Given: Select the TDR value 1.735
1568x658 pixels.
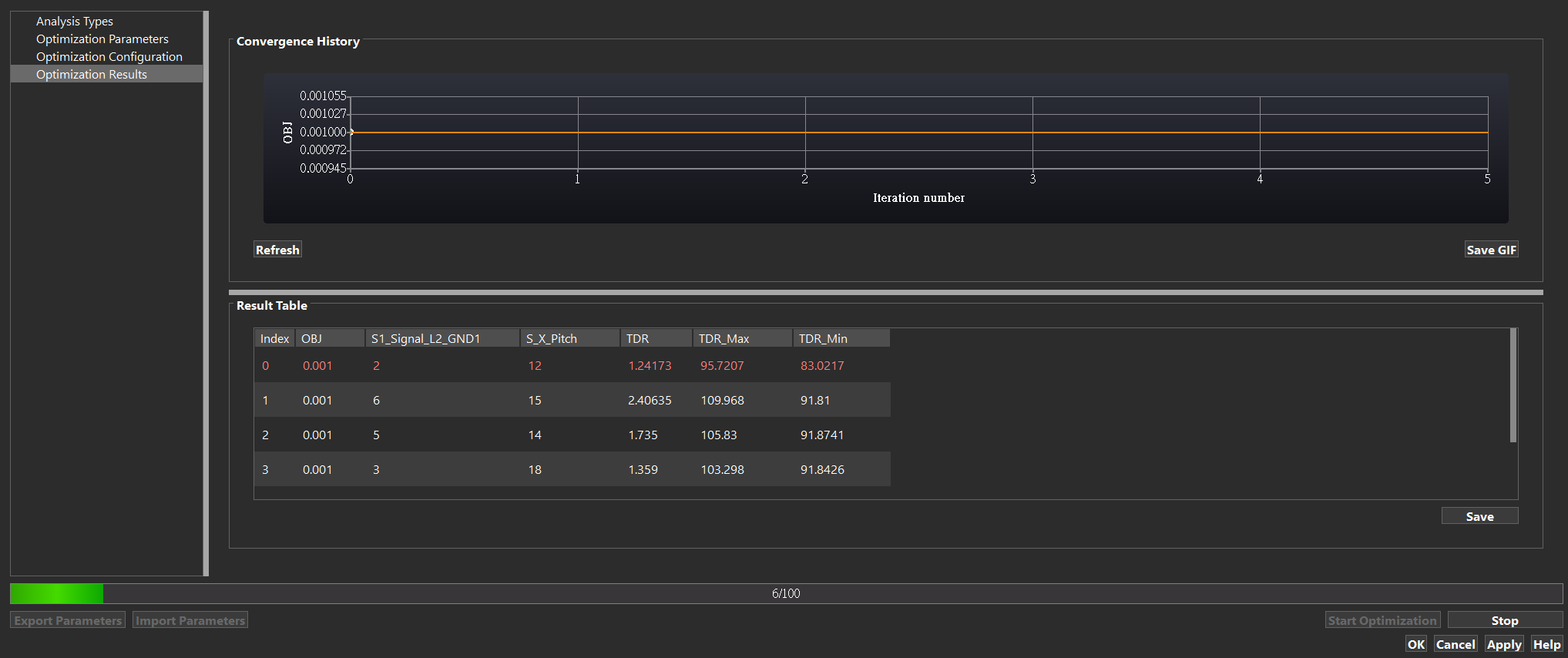Looking at the screenshot, I should (x=643, y=435).
